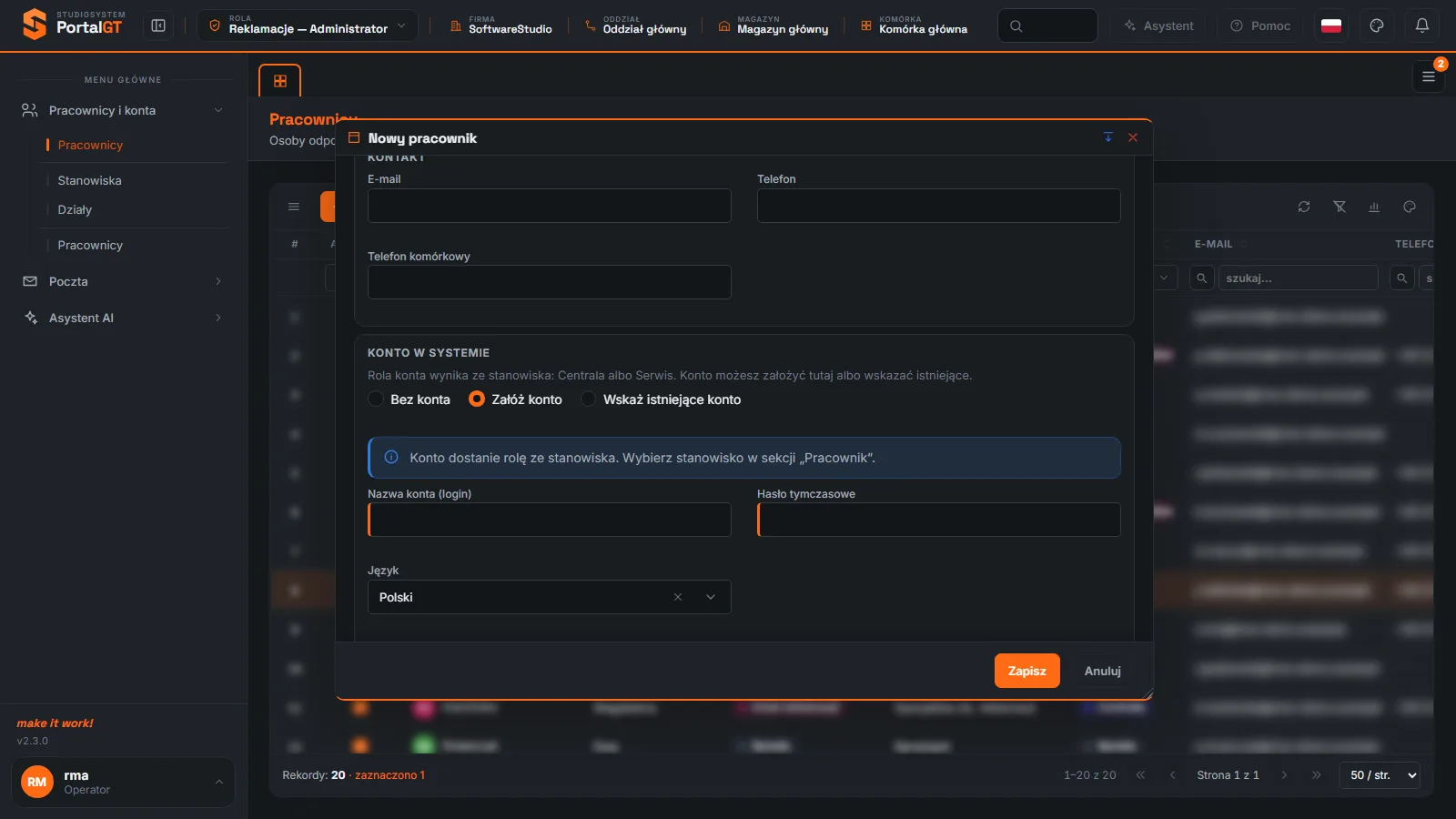Select Wskaż istniejące konto option
Image resolution: width=1456 pixels, height=819 pixels.
point(661,399)
